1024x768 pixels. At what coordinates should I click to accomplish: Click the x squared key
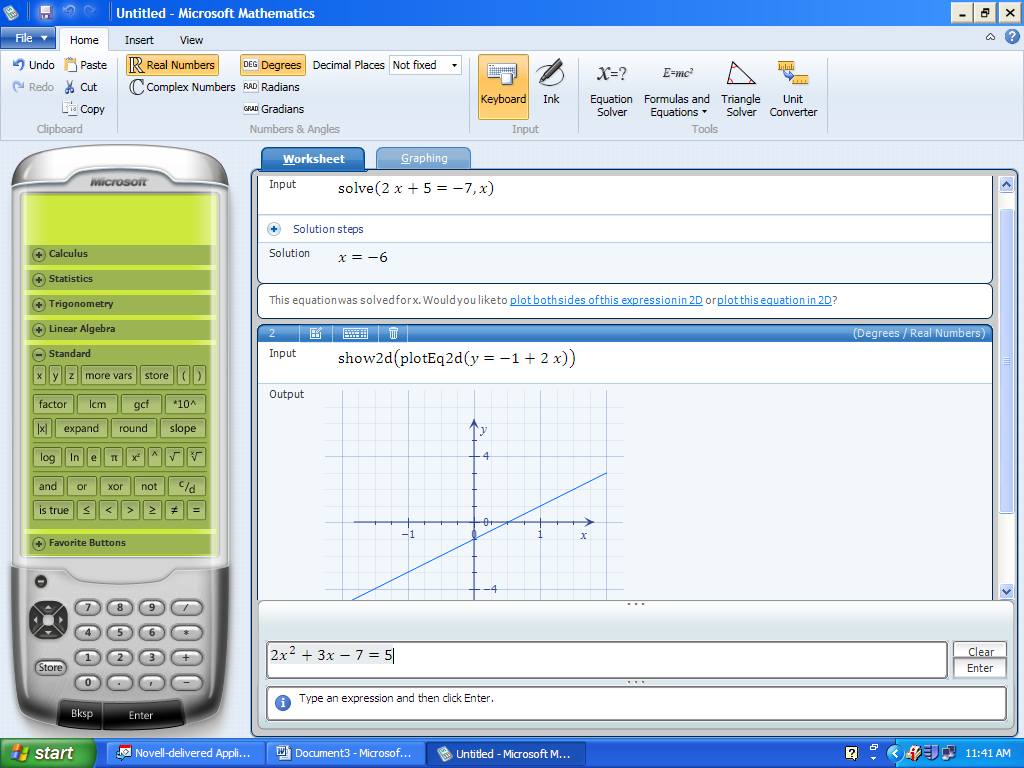135,457
